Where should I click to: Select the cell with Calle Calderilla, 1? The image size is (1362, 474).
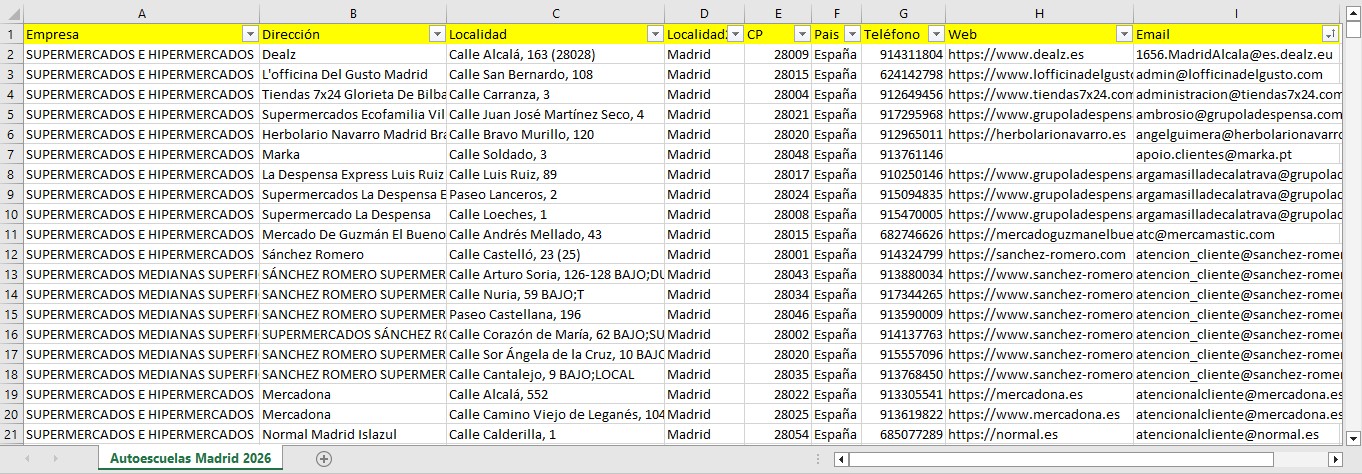click(x=555, y=434)
